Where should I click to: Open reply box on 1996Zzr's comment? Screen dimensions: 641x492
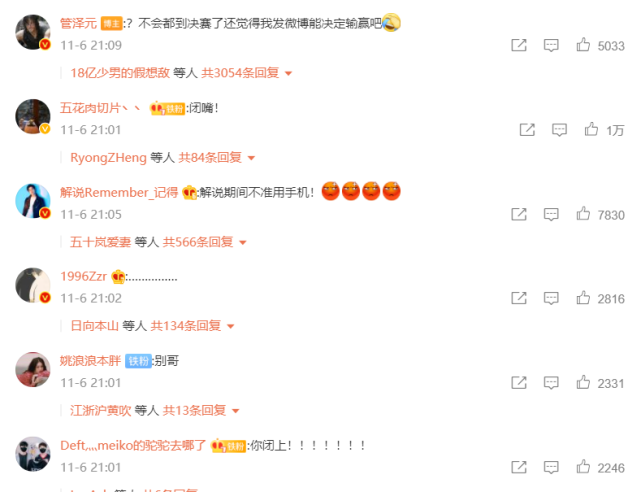click(551, 298)
